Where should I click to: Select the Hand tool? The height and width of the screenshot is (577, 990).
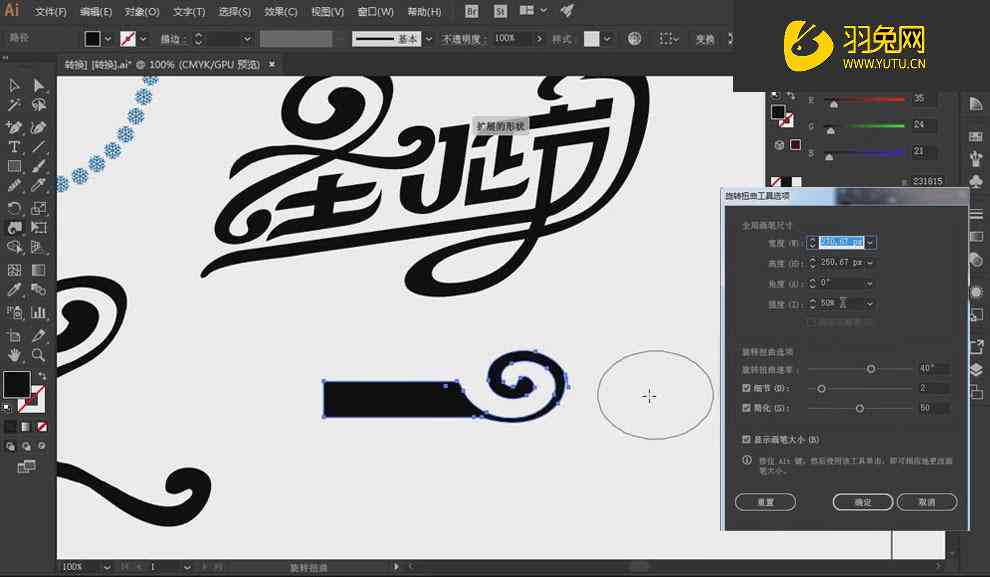point(14,355)
